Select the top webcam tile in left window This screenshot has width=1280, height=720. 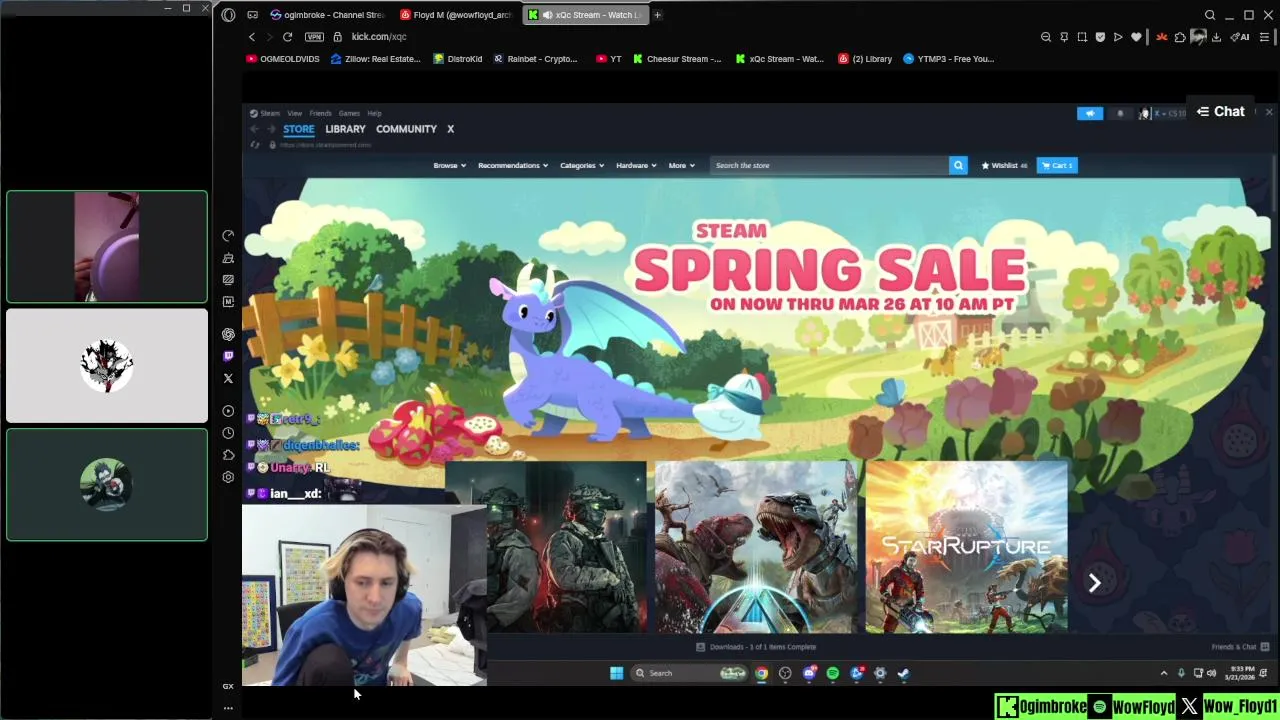tap(107, 247)
